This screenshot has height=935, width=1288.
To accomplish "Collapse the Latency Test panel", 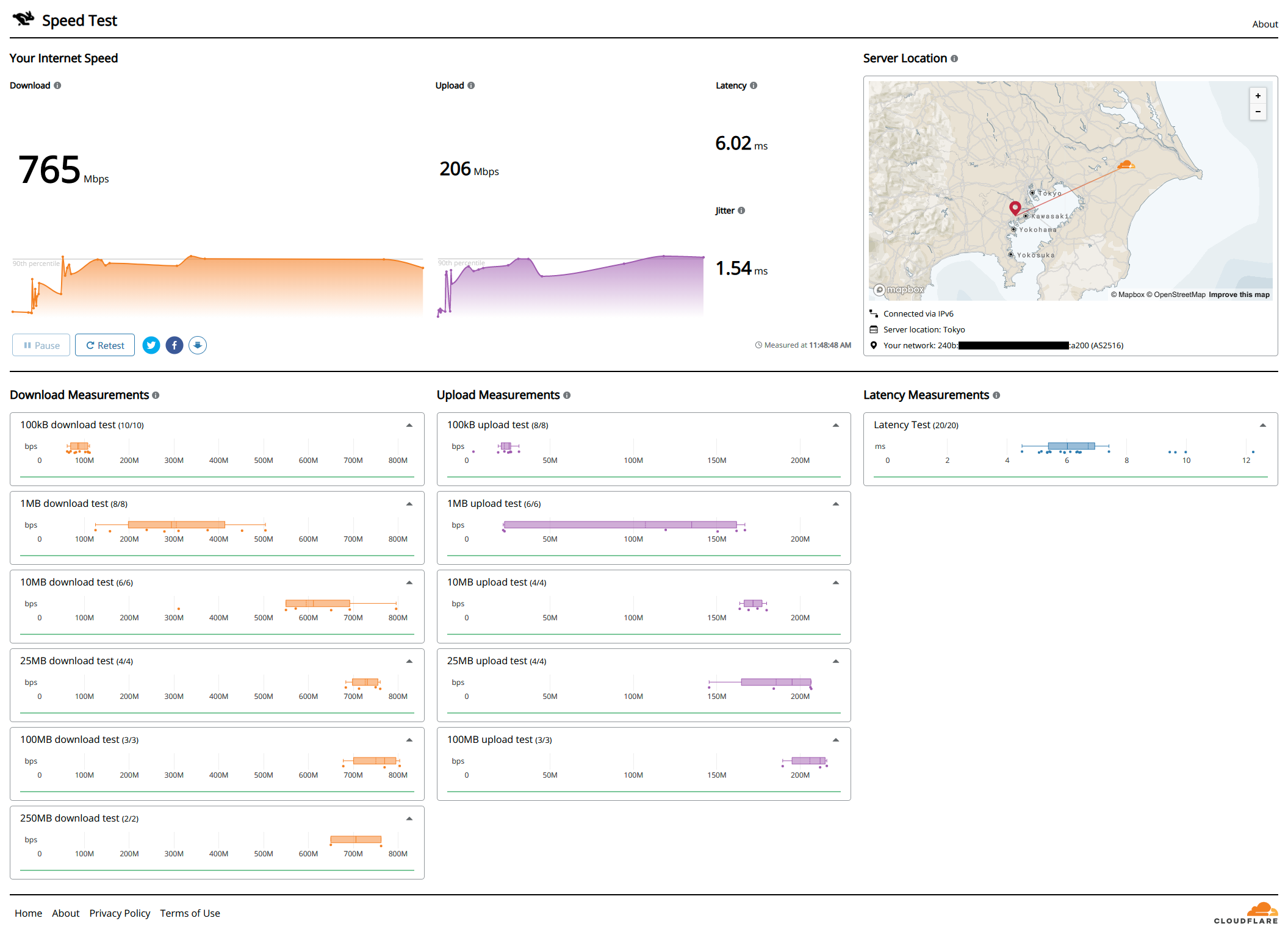I will [x=1263, y=425].
